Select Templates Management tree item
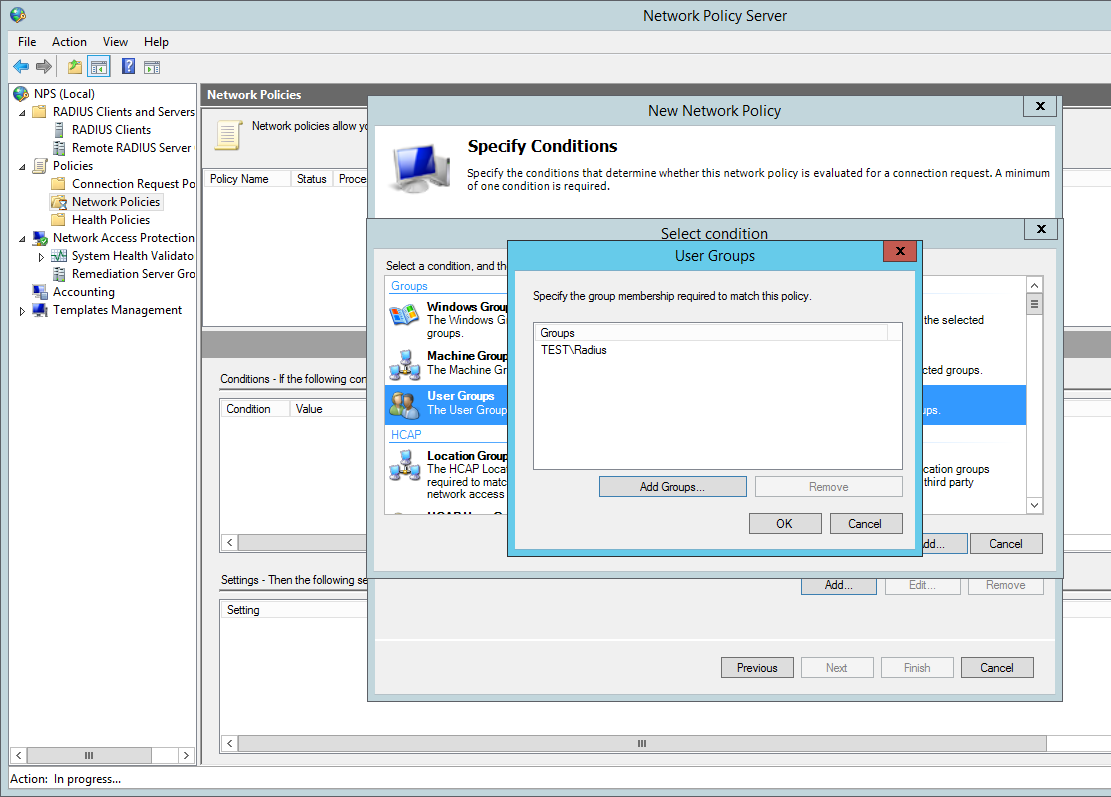 pyautogui.click(x=118, y=310)
